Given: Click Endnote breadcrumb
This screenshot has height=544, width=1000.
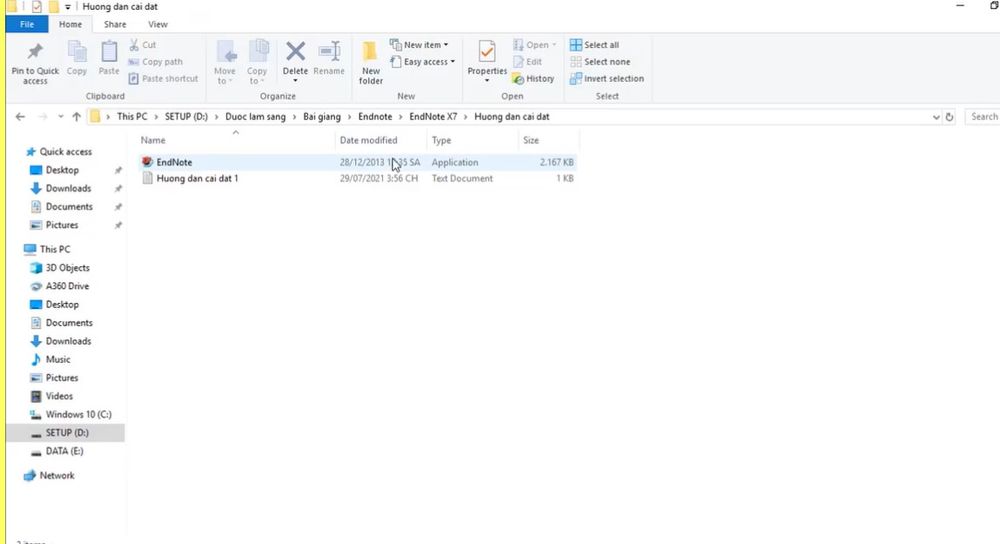Looking at the screenshot, I should [375, 117].
